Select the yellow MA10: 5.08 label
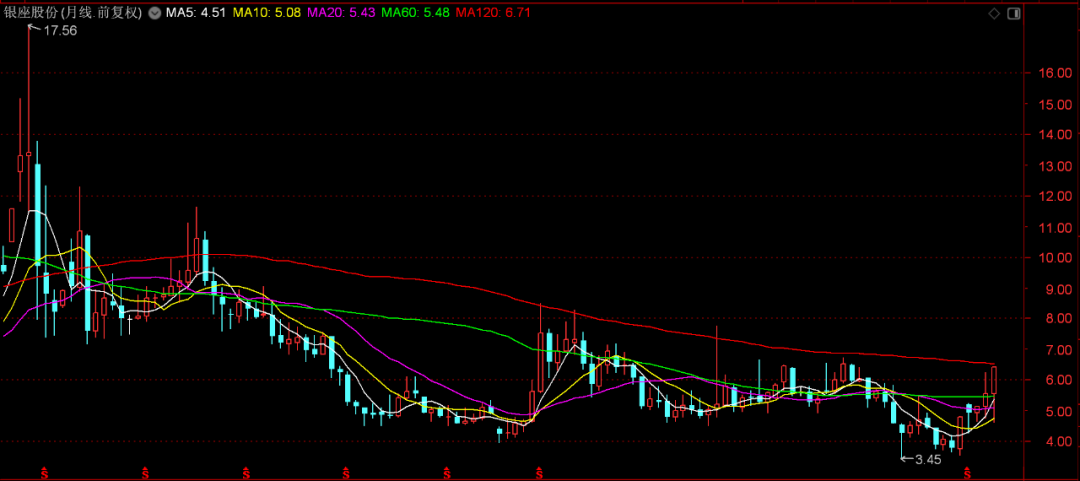 pos(267,13)
